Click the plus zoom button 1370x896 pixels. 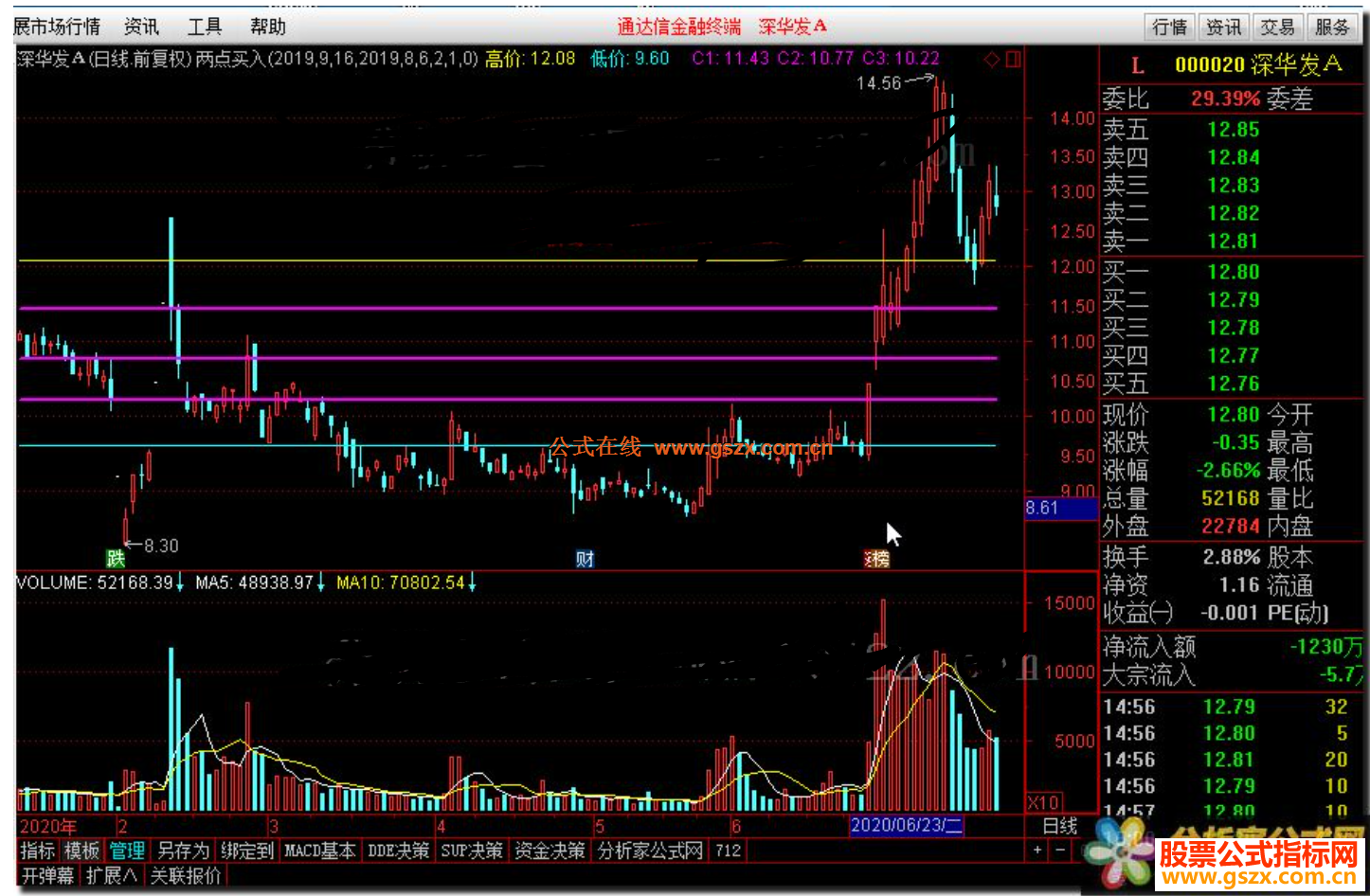click(1037, 851)
